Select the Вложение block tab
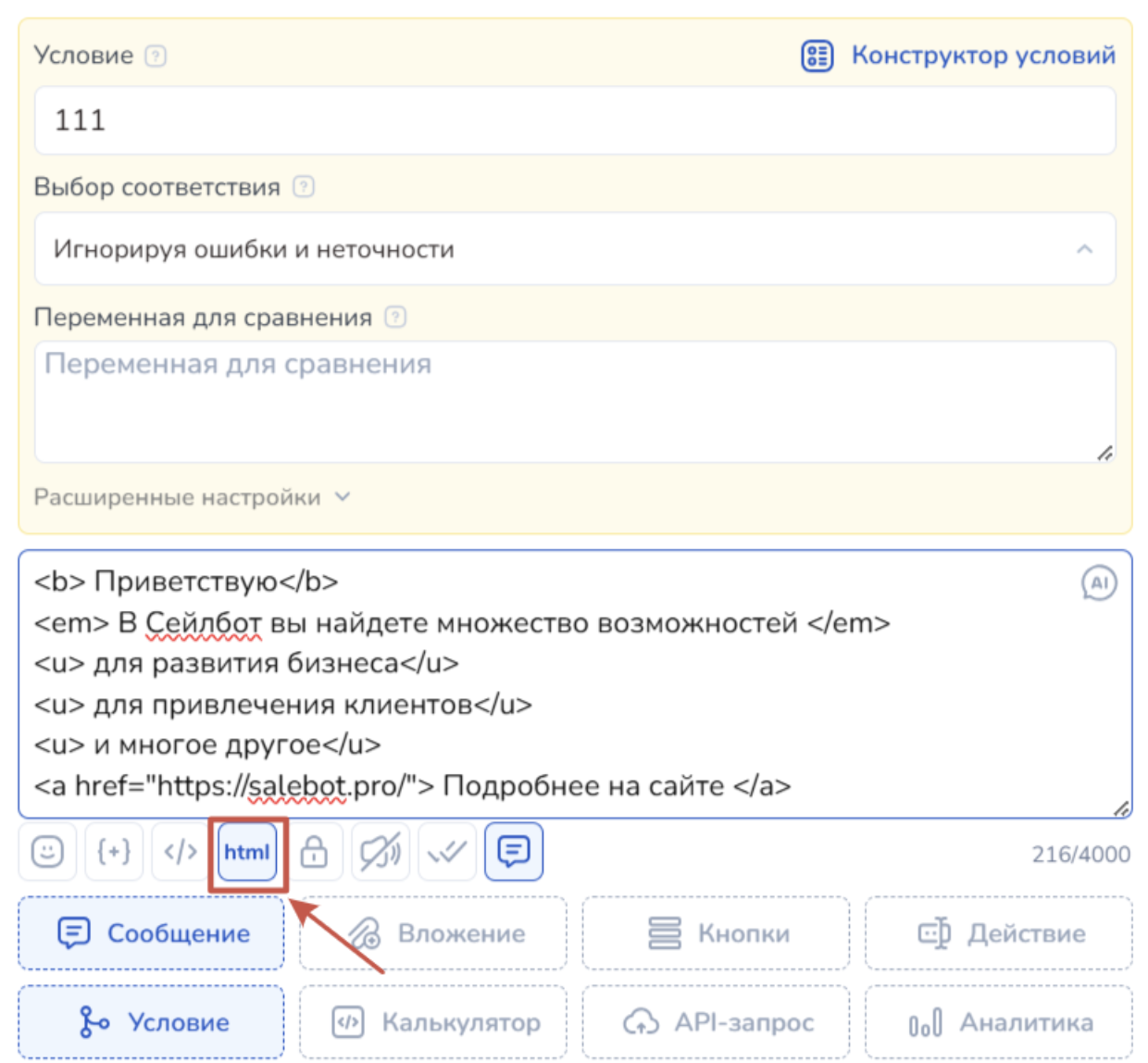The width and height of the screenshot is (1148, 1063). click(433, 933)
